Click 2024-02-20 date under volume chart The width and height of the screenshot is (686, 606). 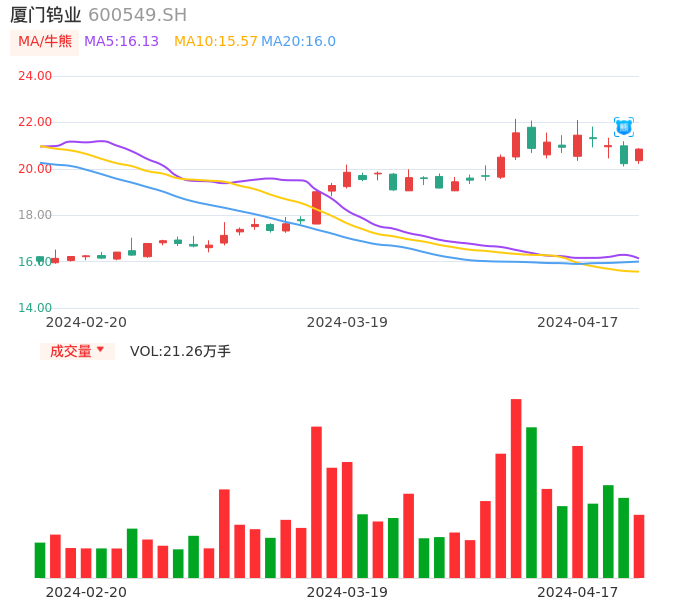[86, 592]
